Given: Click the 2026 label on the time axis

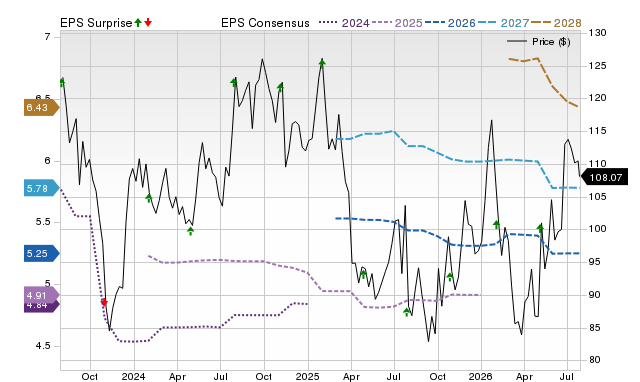Looking at the screenshot, I should pos(481,376).
